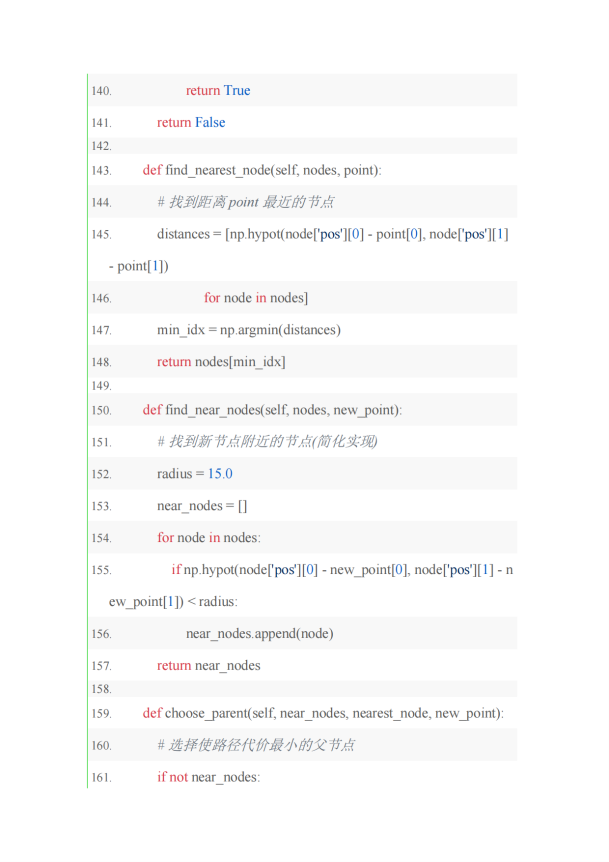The width and height of the screenshot is (609, 862).
Task: Click the find_near_nodes function definition
Action: coord(272,410)
